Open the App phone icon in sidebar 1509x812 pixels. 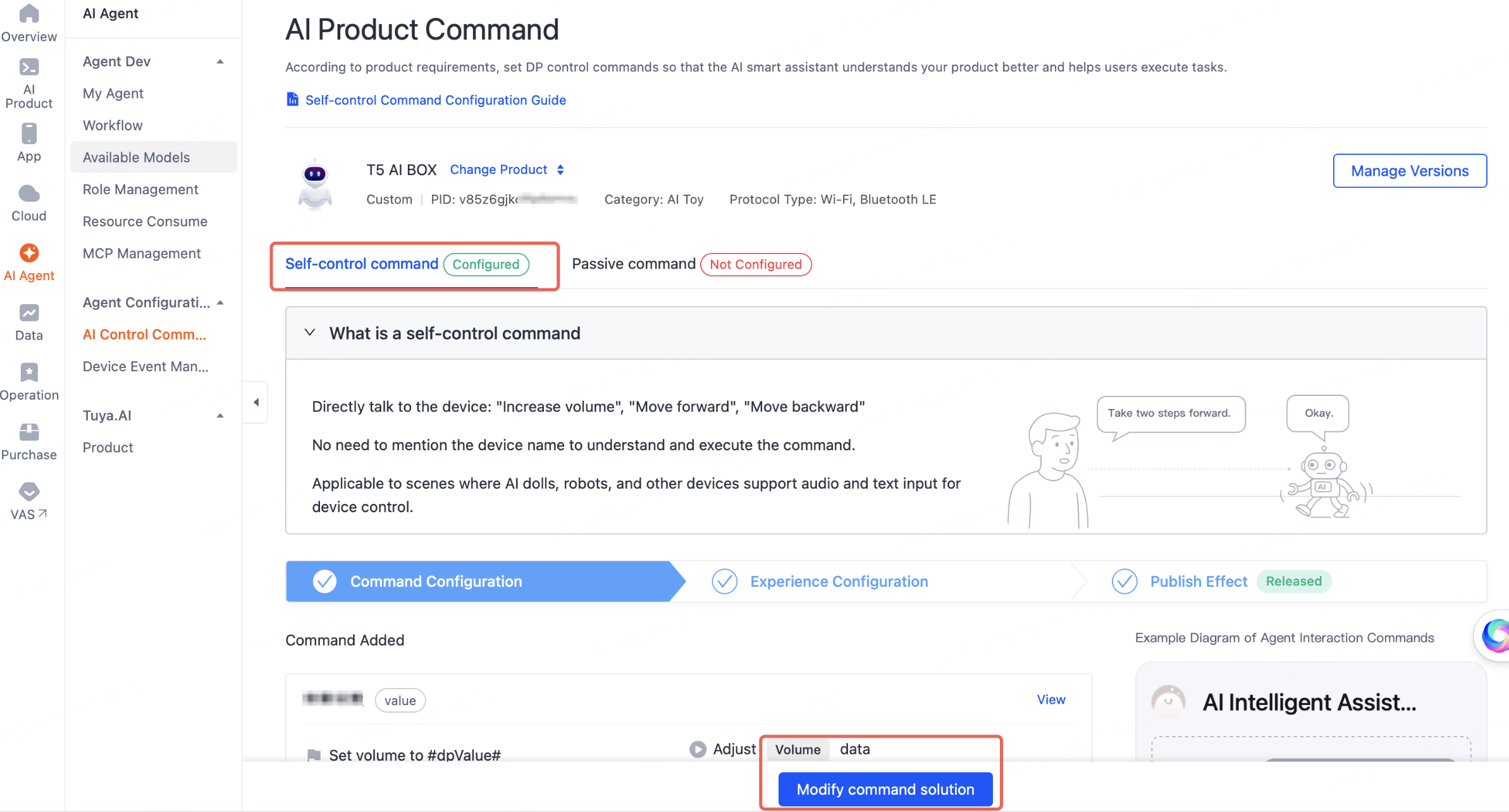point(29,133)
